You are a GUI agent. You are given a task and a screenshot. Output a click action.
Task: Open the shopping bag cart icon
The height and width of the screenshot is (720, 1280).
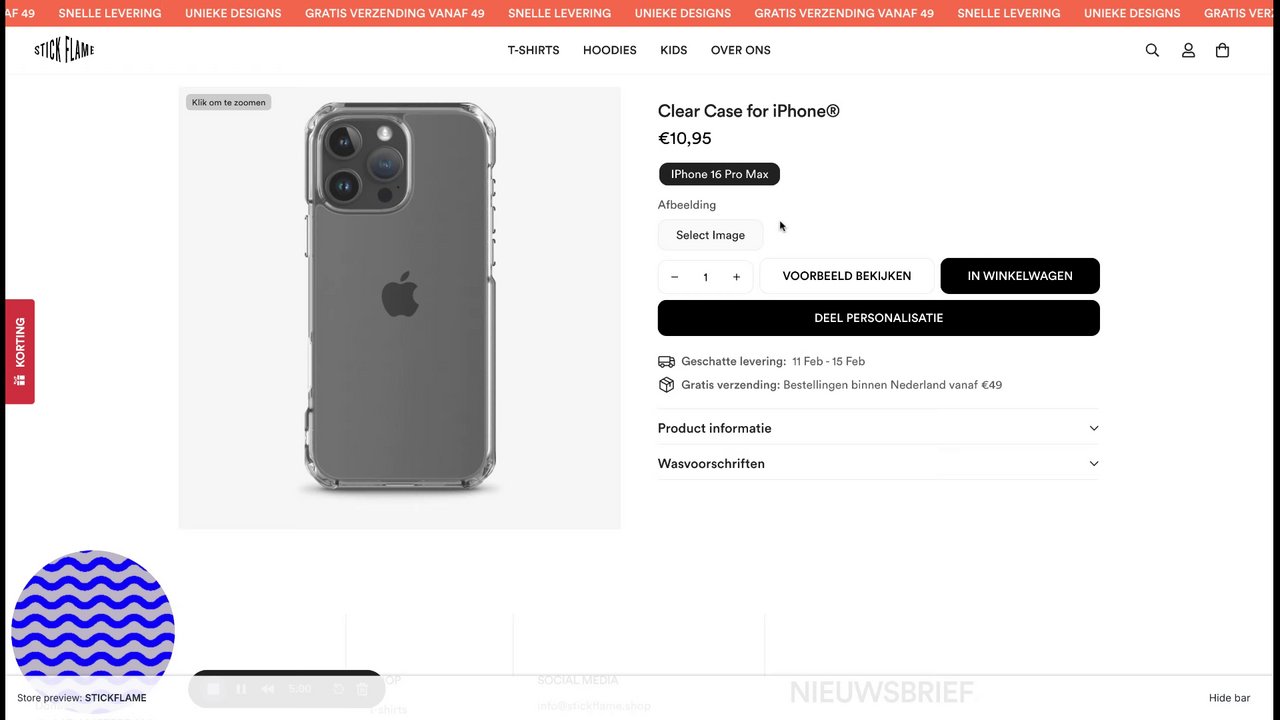pos(1222,50)
